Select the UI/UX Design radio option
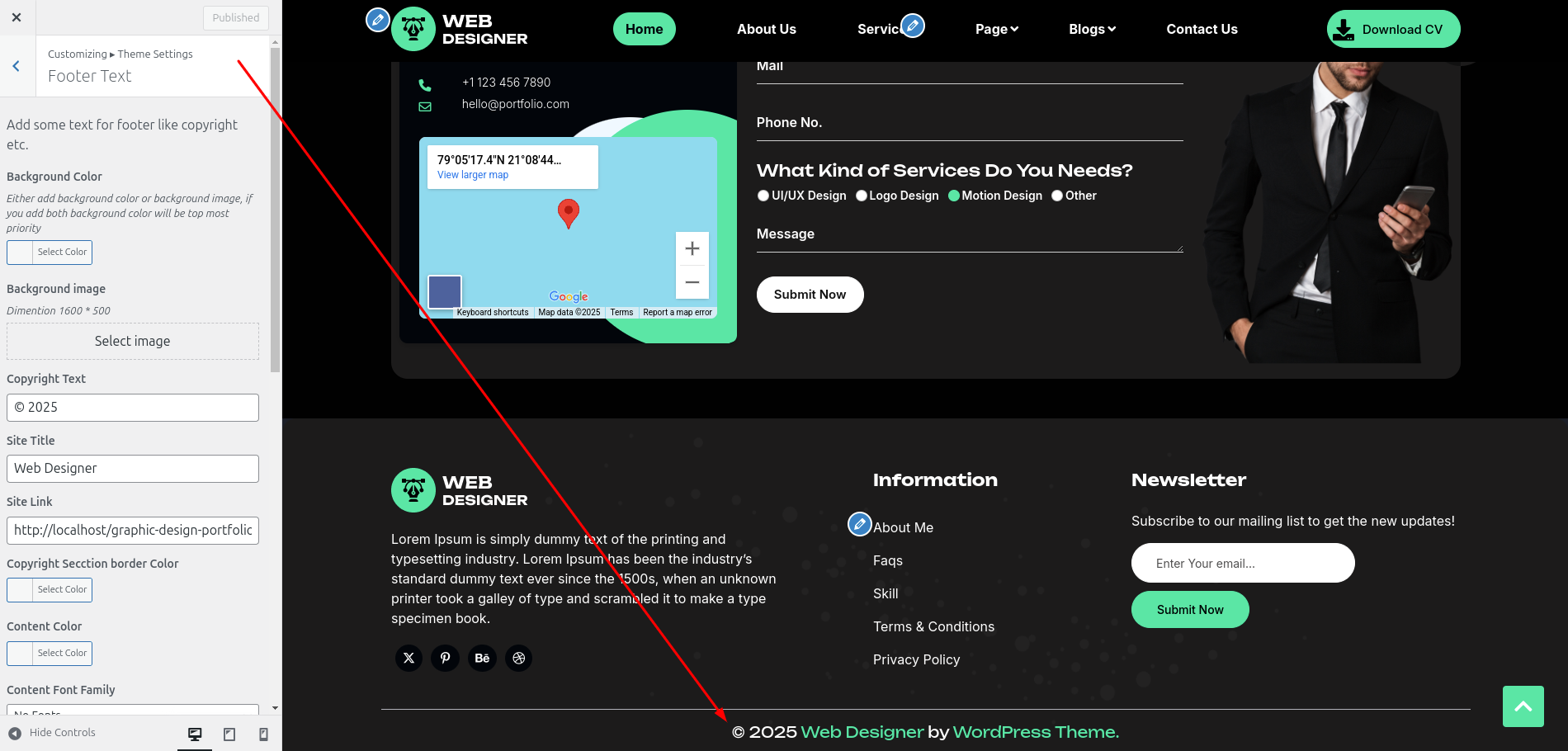The height and width of the screenshot is (751, 1568). coord(763,196)
